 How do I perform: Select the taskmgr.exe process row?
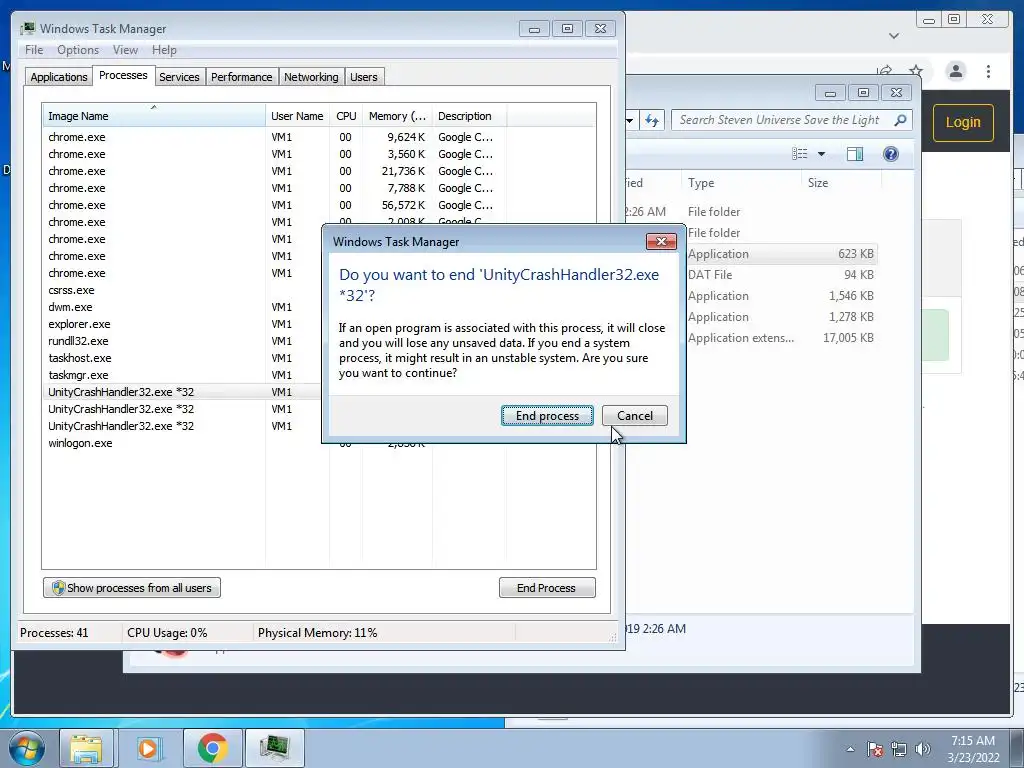pyautogui.click(x=183, y=375)
